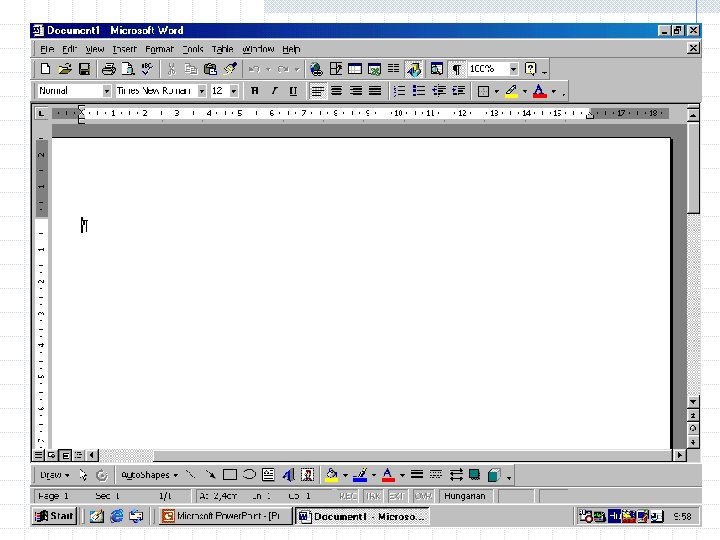Open the AutoShapes menu

point(149,475)
